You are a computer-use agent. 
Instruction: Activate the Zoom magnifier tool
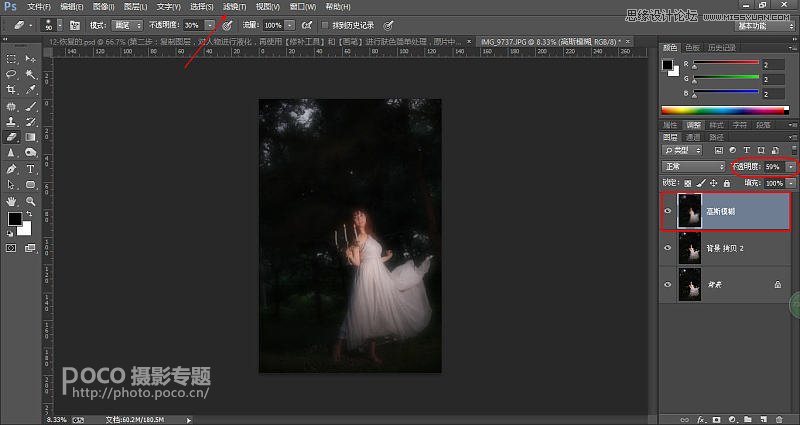pos(30,200)
